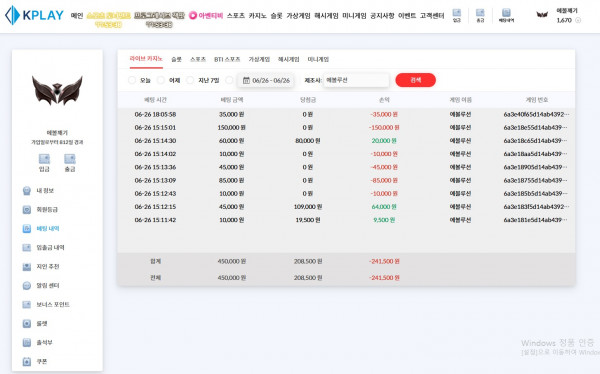Click the 손익 column header
Image resolution: width=600 pixels, height=374 pixels.
click(x=384, y=100)
